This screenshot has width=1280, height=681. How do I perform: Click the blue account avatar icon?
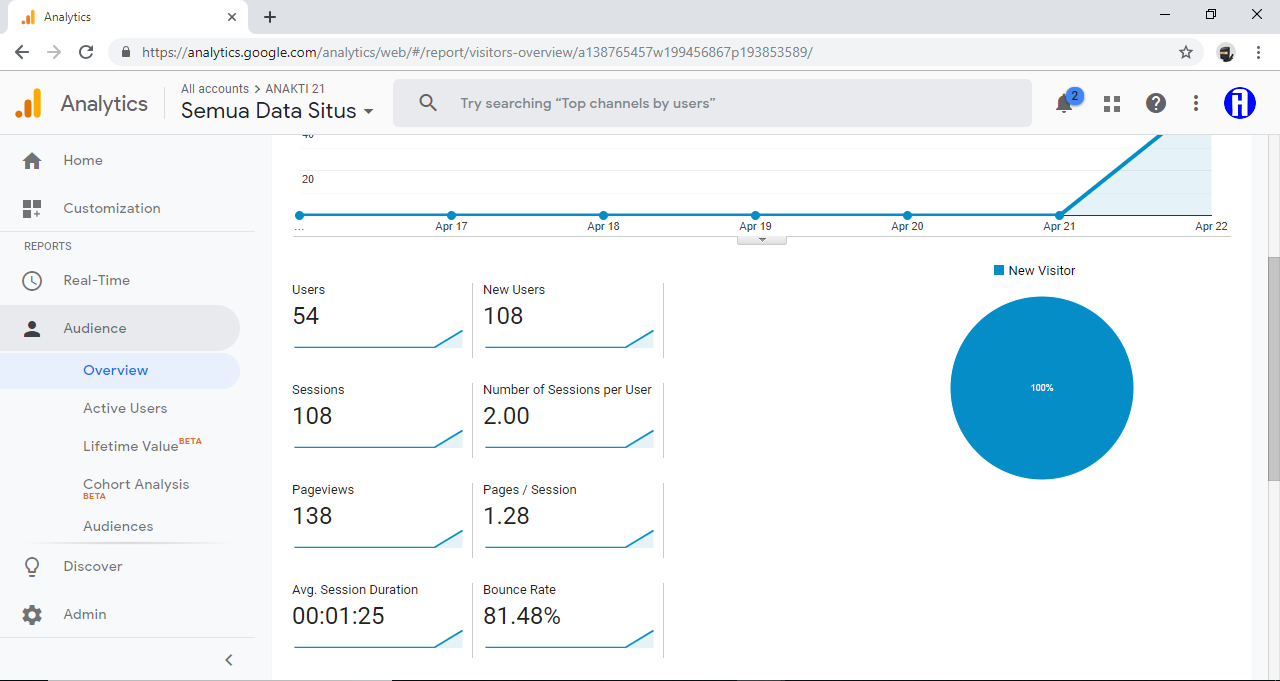1240,103
